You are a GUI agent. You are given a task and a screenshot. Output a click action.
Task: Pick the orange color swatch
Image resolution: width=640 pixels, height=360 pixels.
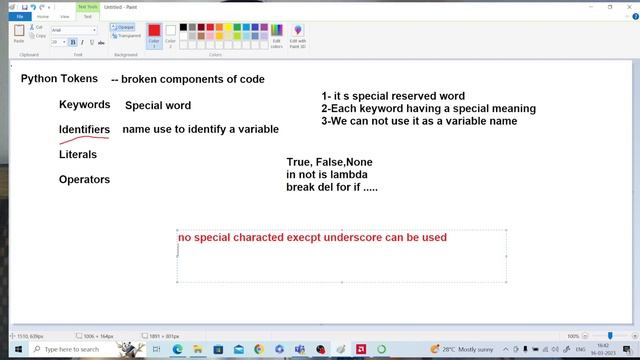219,27
